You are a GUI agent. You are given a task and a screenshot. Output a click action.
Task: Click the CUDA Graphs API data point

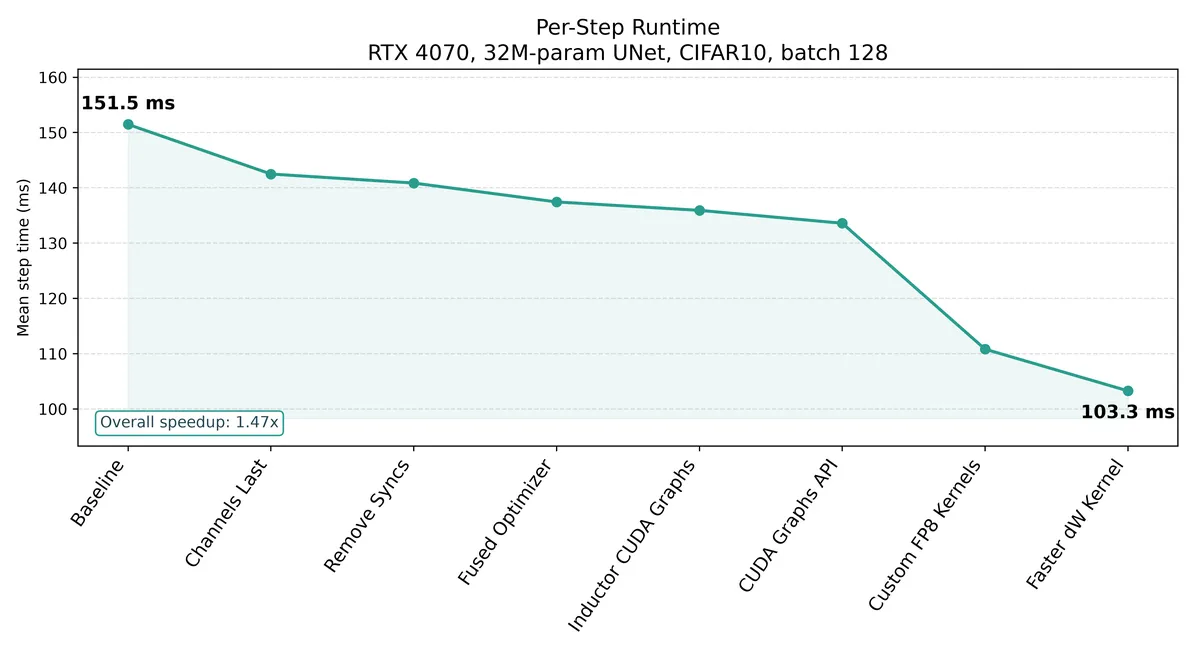(842, 223)
